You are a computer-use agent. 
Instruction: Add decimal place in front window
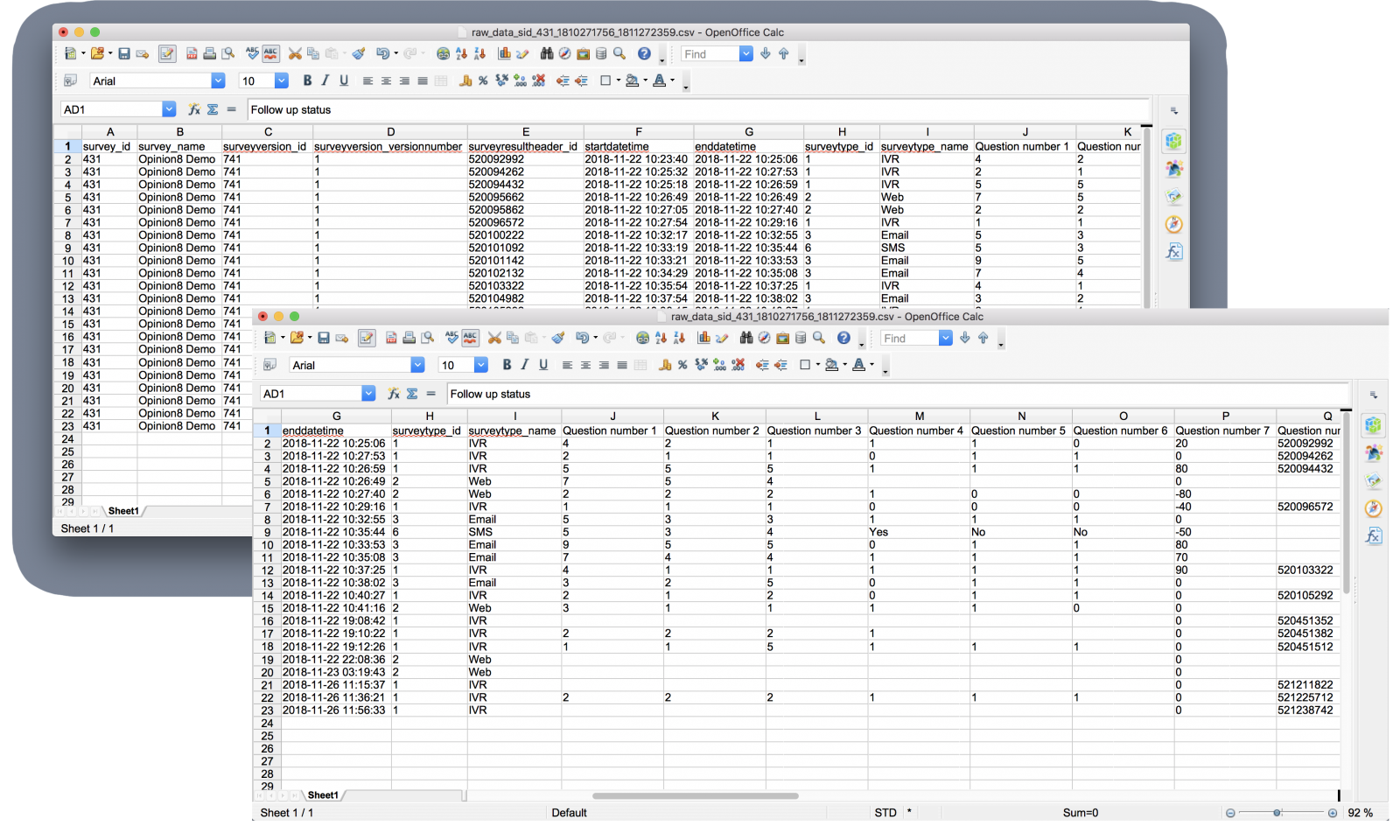coord(719,366)
